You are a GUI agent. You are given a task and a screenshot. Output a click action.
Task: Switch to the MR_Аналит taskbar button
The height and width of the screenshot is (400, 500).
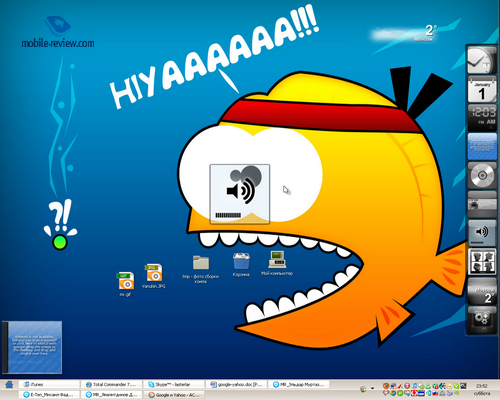[x=112, y=395]
